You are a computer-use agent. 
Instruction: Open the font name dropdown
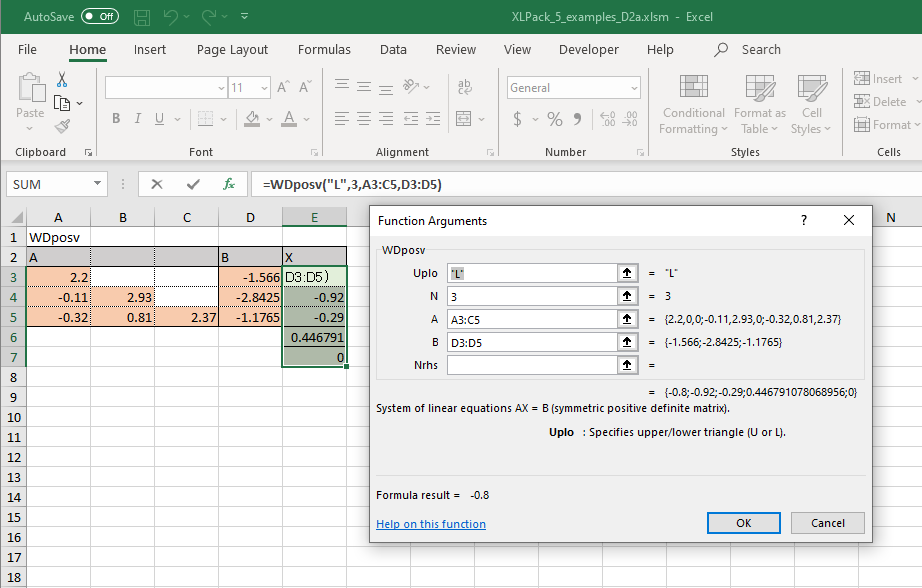221,88
